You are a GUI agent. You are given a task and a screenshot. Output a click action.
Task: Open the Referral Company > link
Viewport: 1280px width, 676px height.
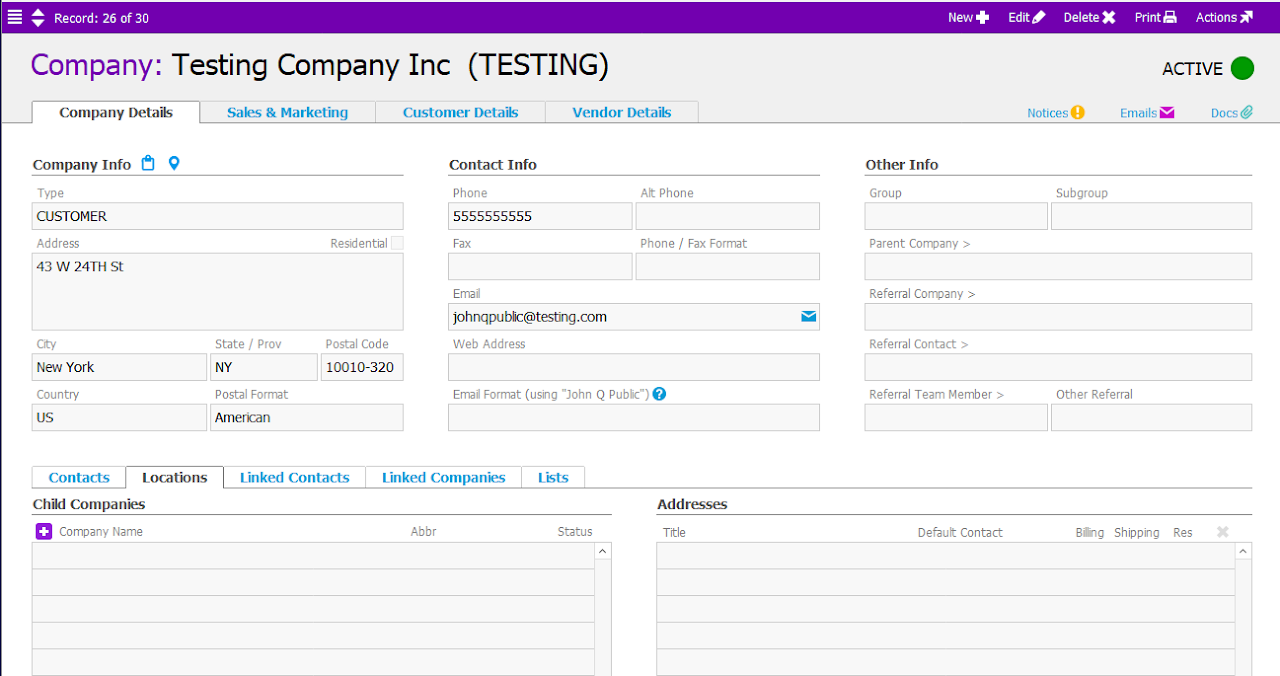coord(922,293)
